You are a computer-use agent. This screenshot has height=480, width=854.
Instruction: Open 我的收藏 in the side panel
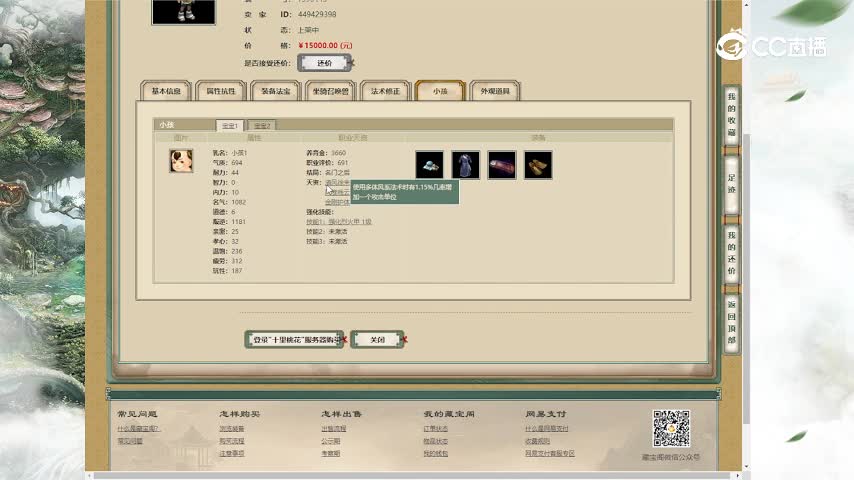pyautogui.click(x=731, y=114)
